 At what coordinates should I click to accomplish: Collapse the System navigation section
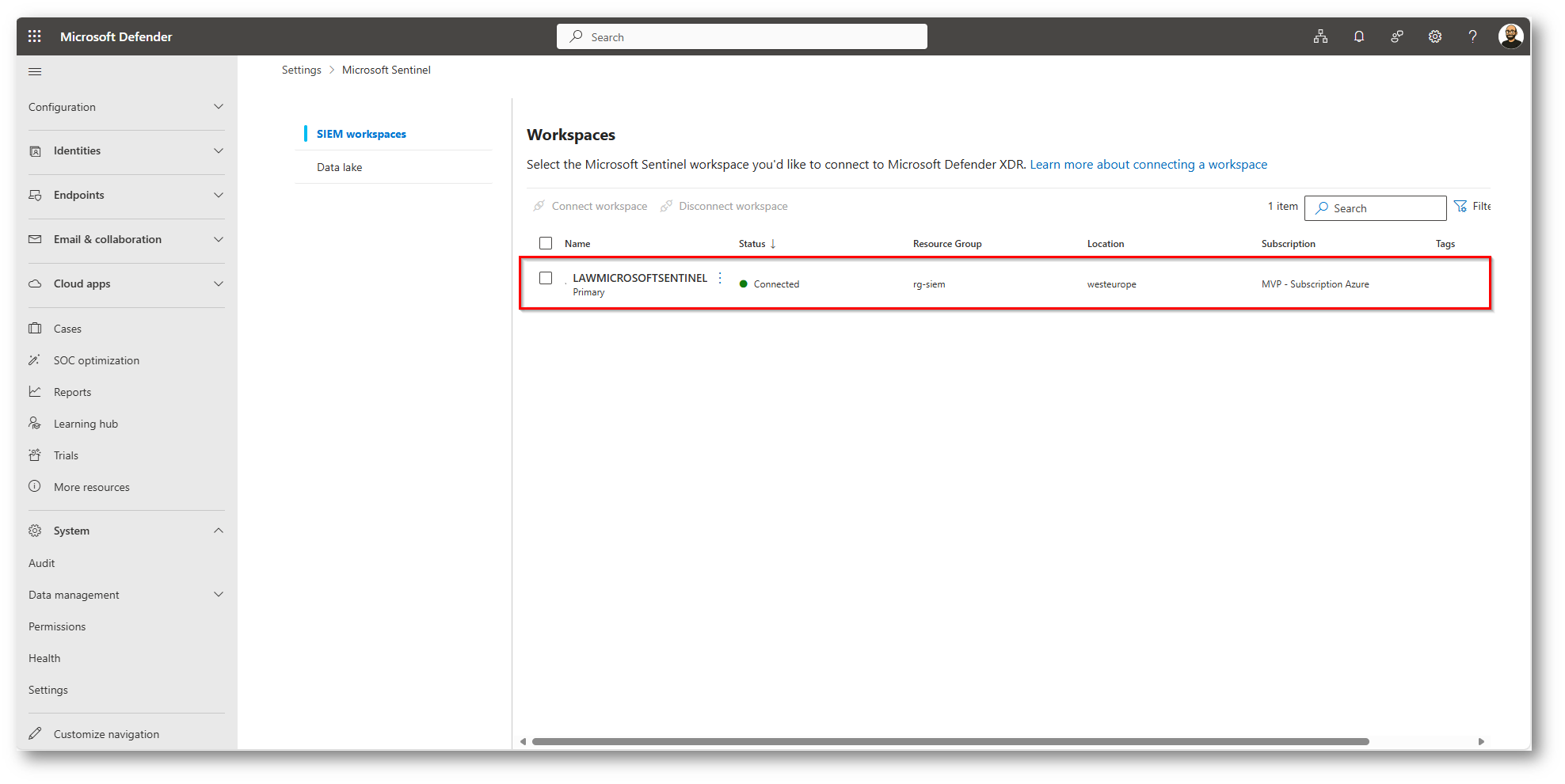point(219,531)
